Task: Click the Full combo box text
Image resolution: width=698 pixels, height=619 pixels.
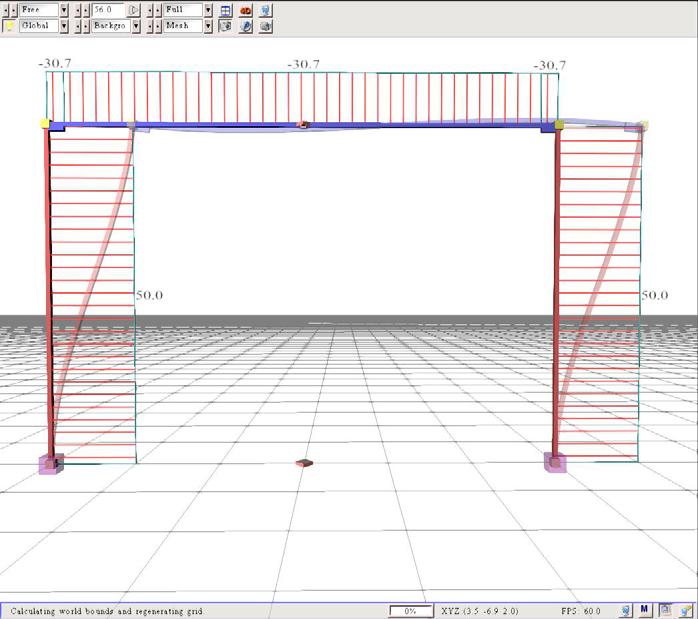Action: click(x=183, y=10)
